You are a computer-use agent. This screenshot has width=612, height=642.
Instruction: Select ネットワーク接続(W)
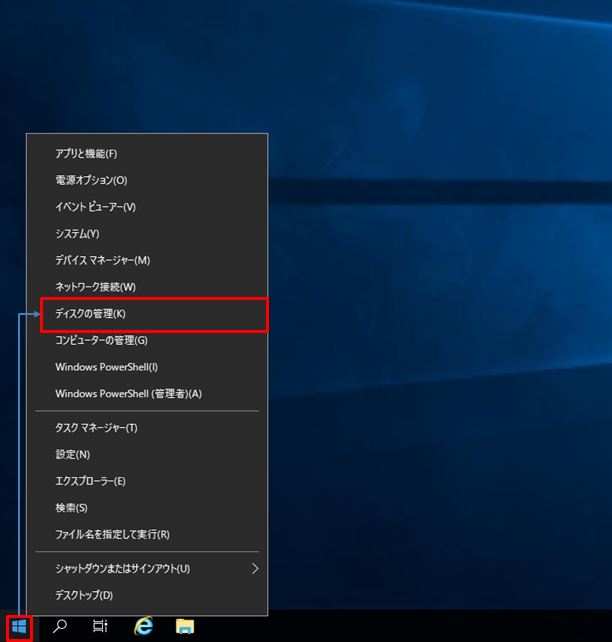pyautogui.click(x=147, y=287)
